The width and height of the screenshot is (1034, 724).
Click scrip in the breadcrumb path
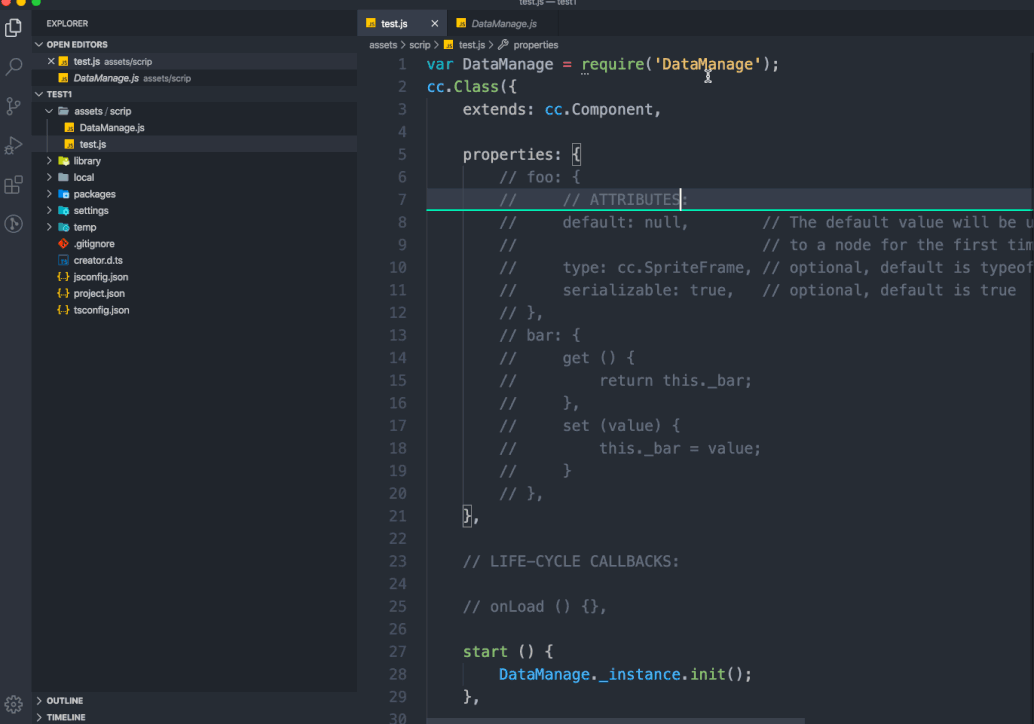point(419,45)
